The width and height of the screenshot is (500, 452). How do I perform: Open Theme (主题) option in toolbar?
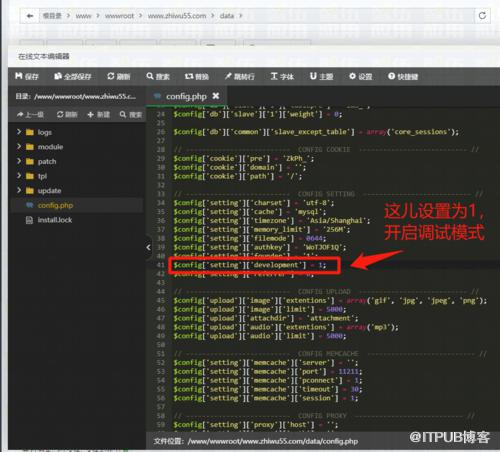tap(321, 77)
